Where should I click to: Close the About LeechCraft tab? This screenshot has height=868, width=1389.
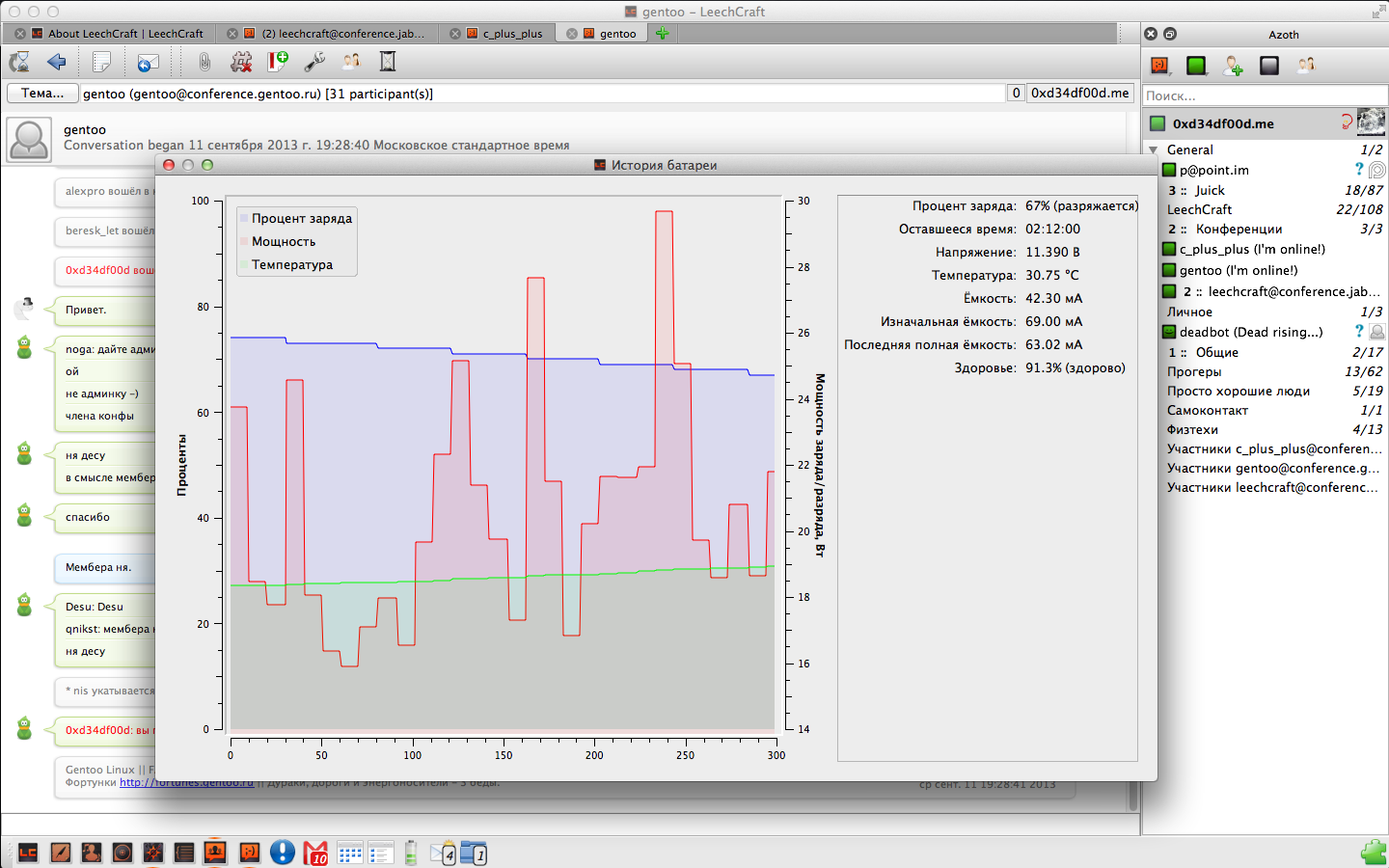tap(19, 34)
